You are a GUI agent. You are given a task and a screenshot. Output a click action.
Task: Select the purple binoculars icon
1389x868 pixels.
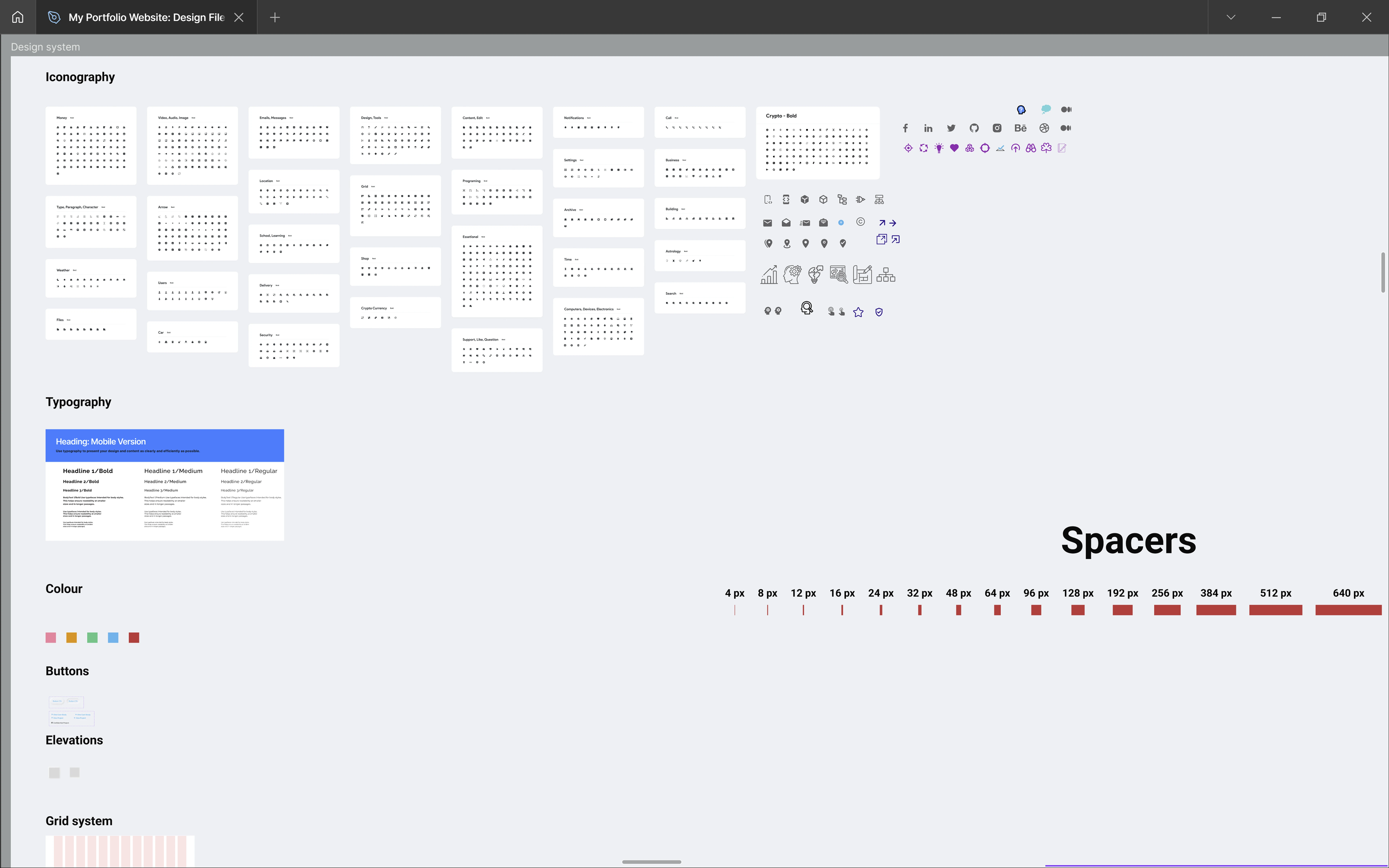pos(1031,148)
